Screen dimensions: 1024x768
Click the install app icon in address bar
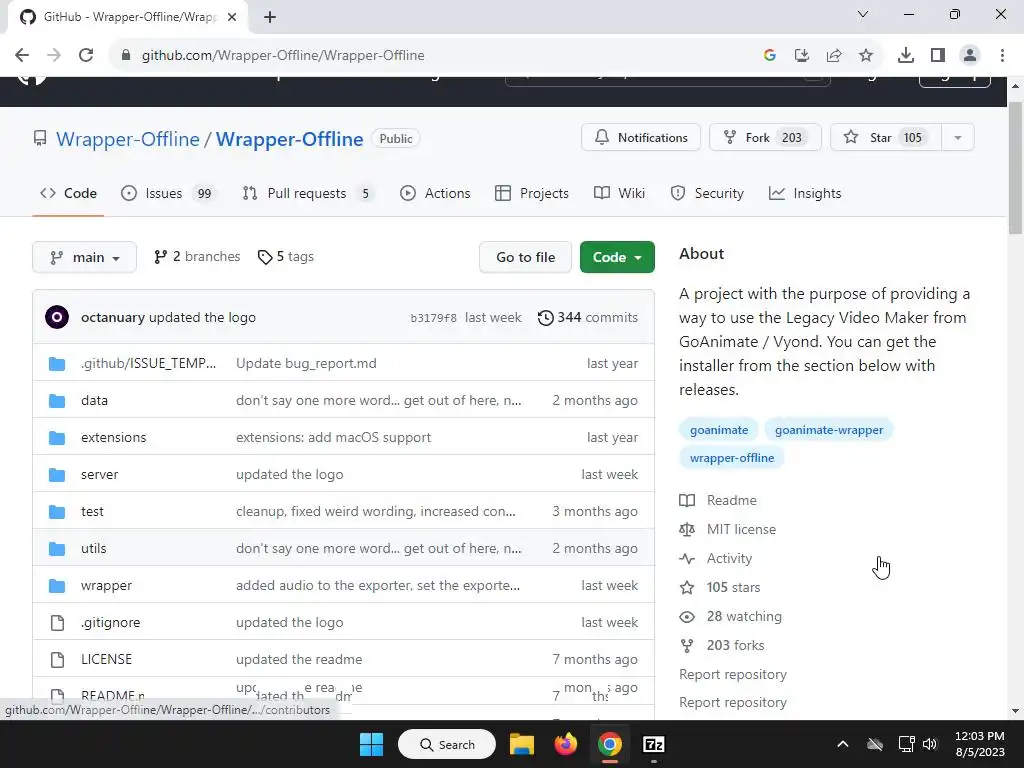[802, 56]
